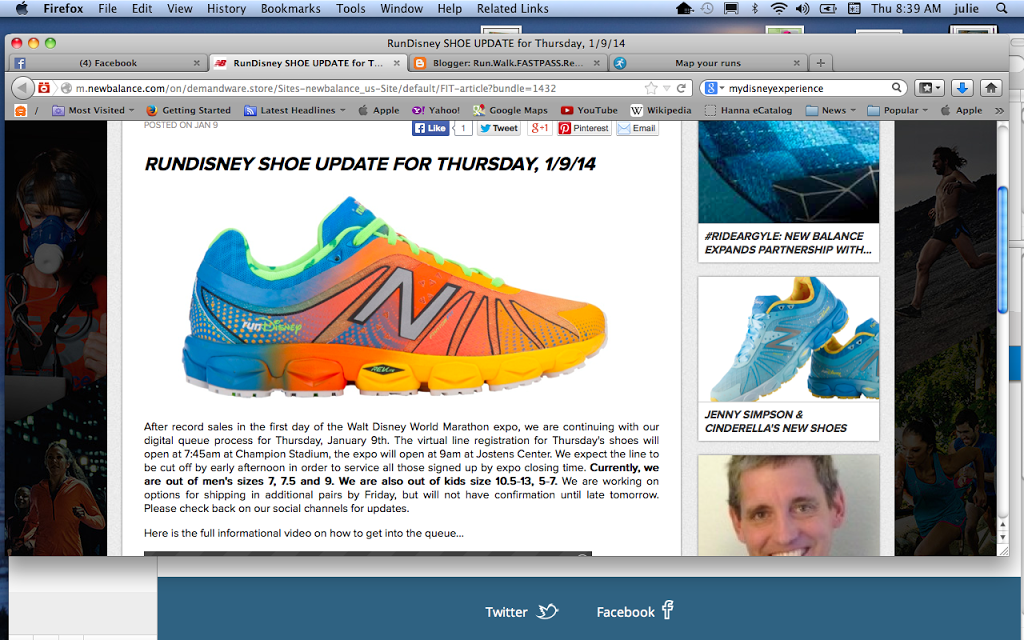Open the Related Links menu

tap(513, 8)
